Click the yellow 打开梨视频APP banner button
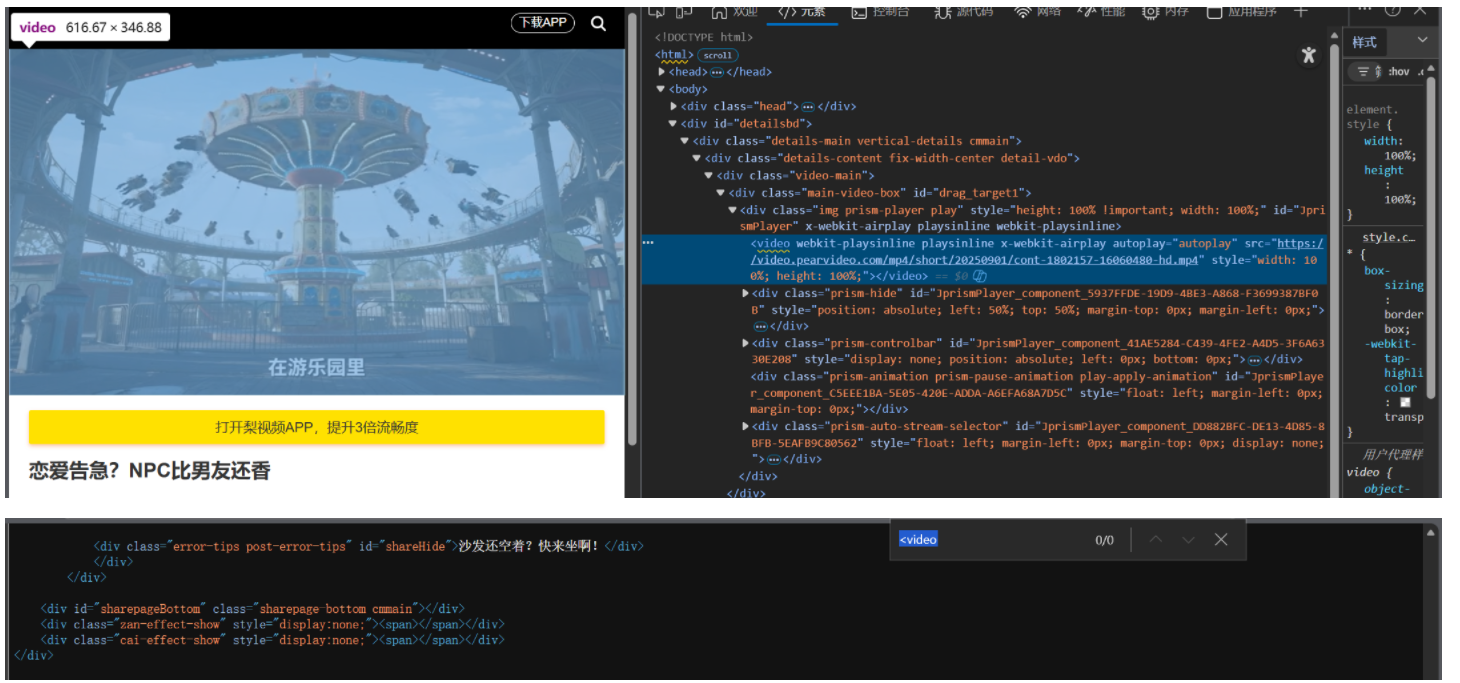The image size is (1460, 683). coord(317,427)
